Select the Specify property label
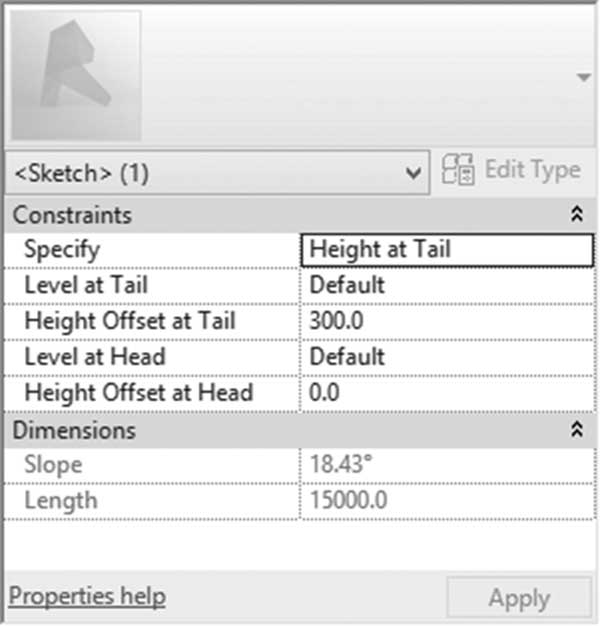This screenshot has height=626, width=600. point(62,251)
